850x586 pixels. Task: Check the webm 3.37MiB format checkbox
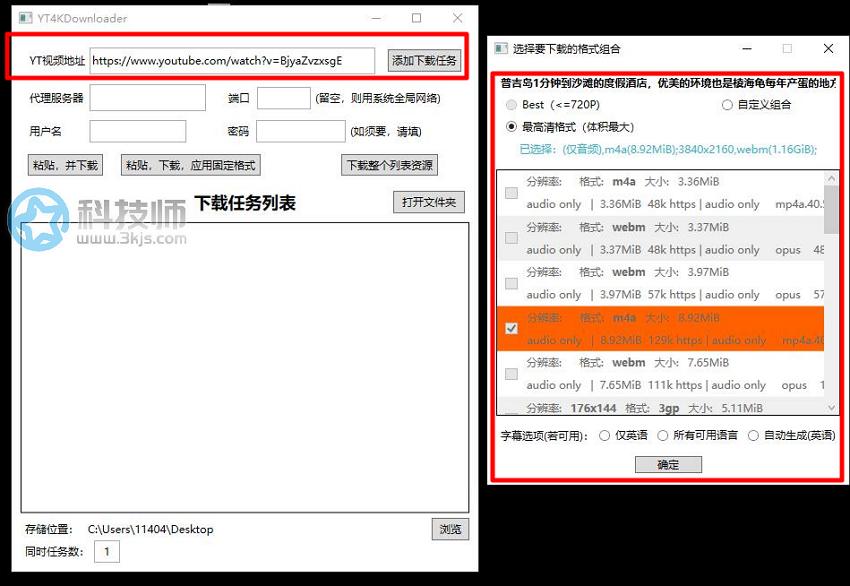click(x=511, y=238)
